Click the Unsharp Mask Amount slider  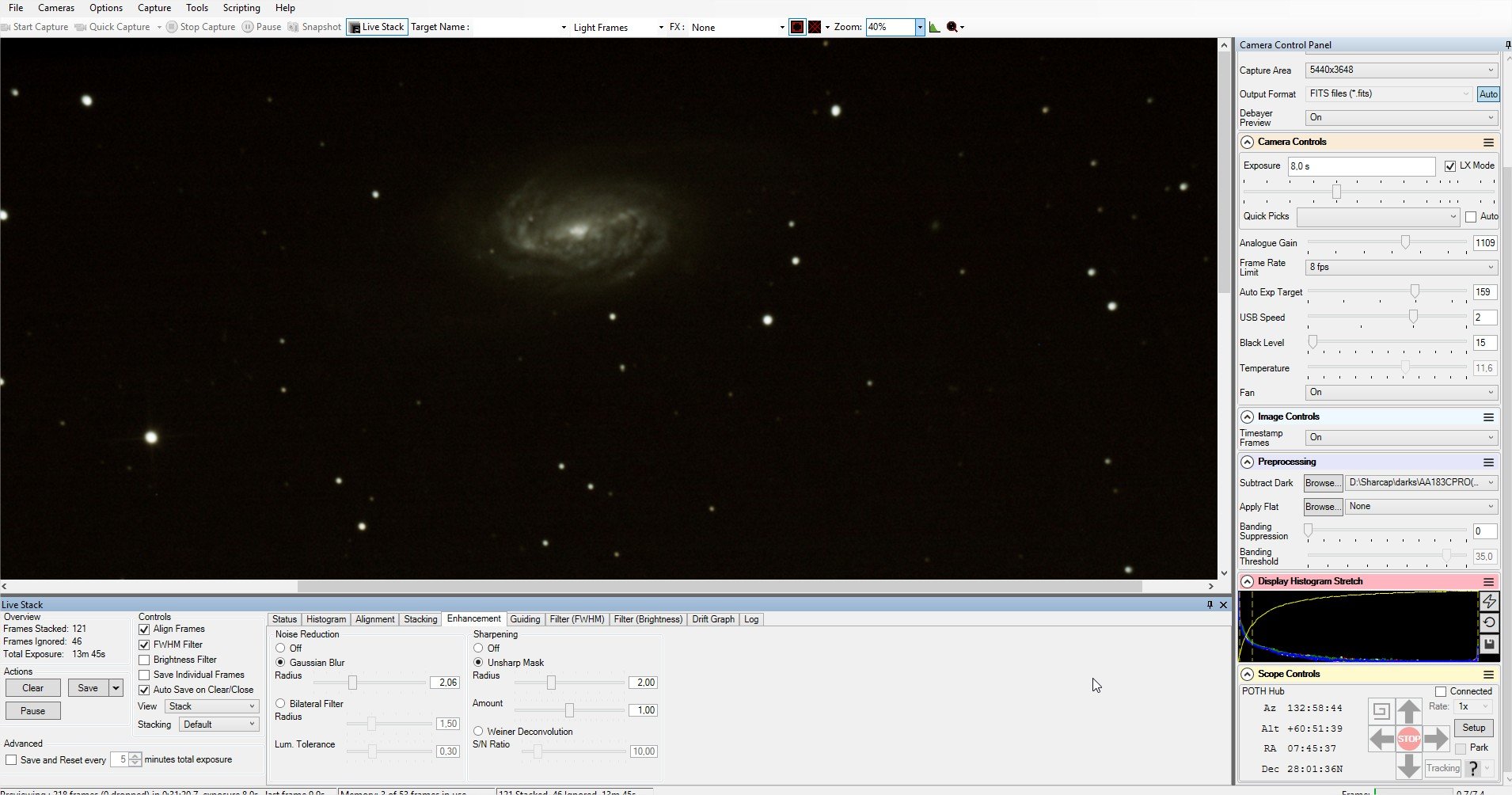568,710
